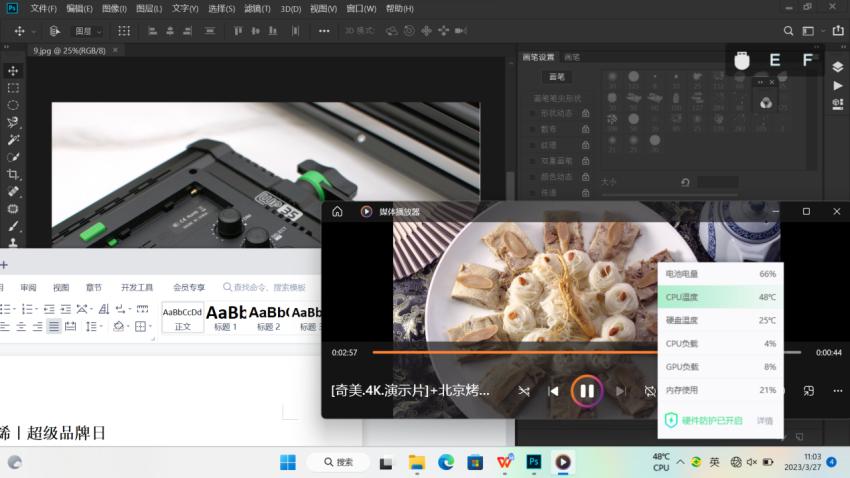Click the align top edges icon
Screen dimensions: 850x478
(237, 31)
